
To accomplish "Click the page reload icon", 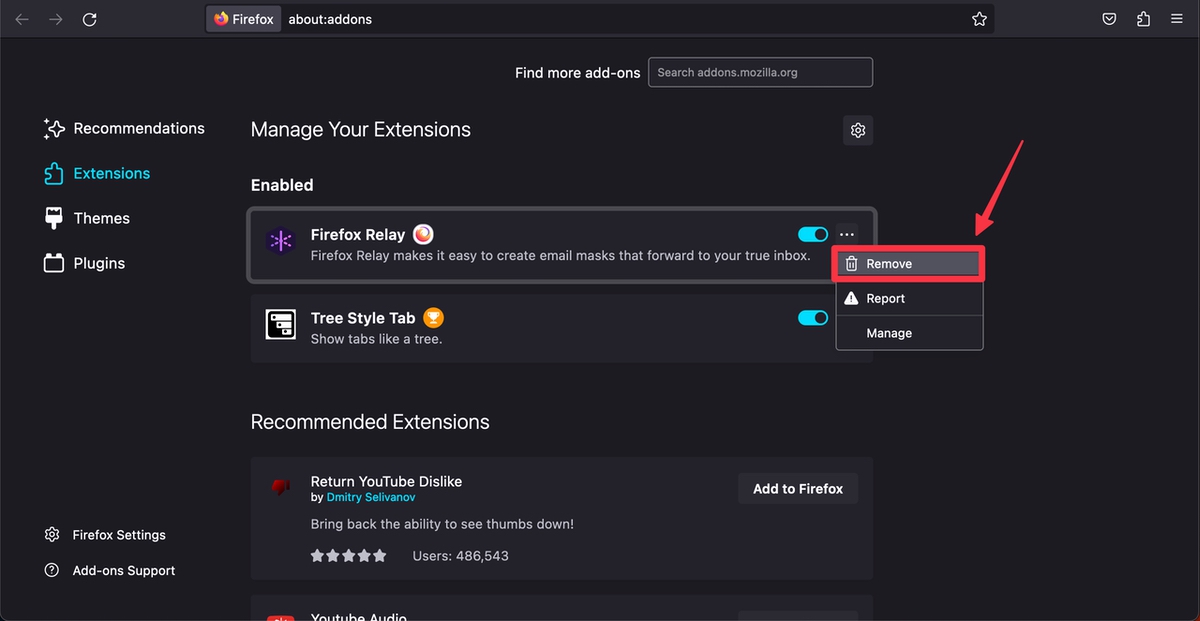I will 89,18.
